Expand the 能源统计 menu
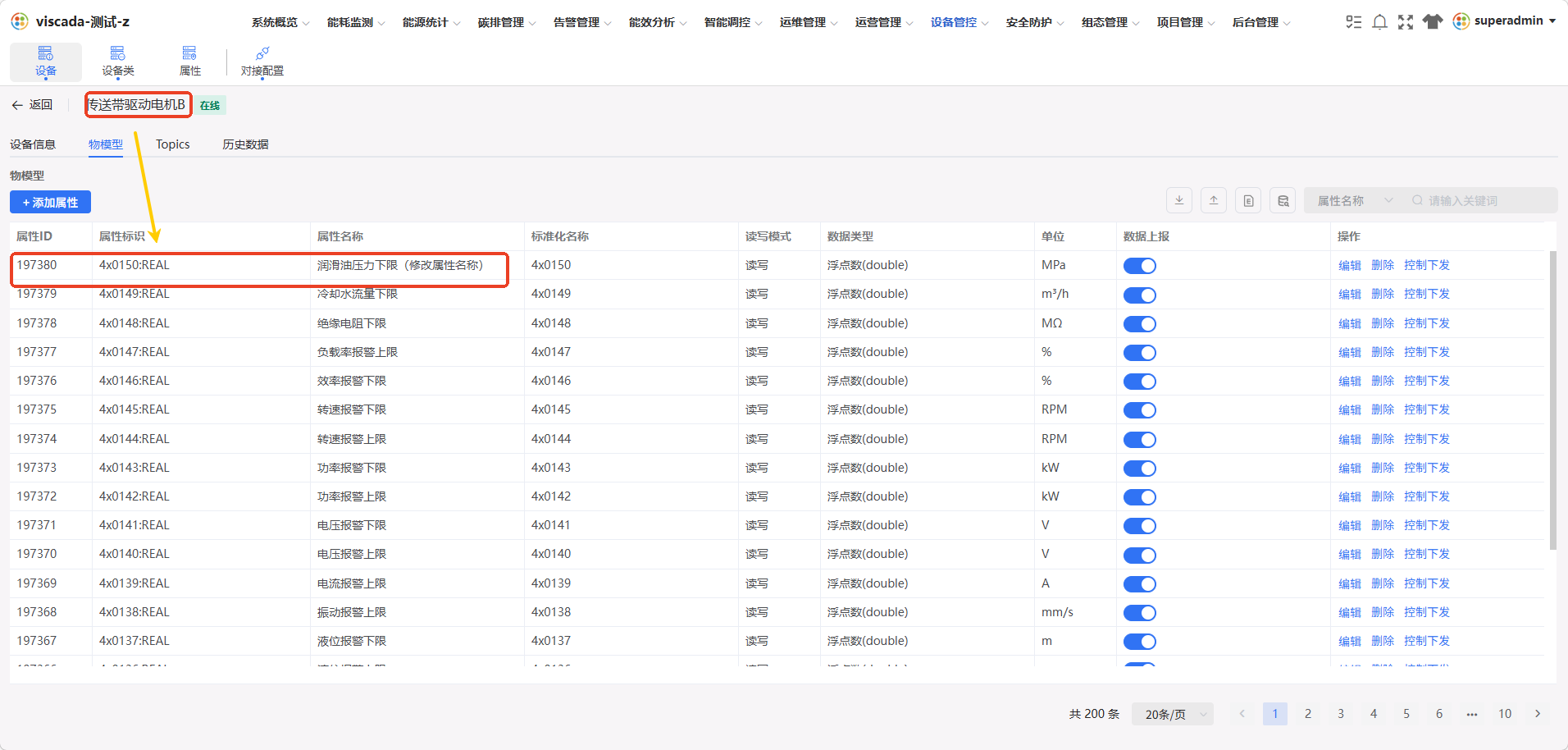Screen dimensions: 1568x750 click(431, 22)
